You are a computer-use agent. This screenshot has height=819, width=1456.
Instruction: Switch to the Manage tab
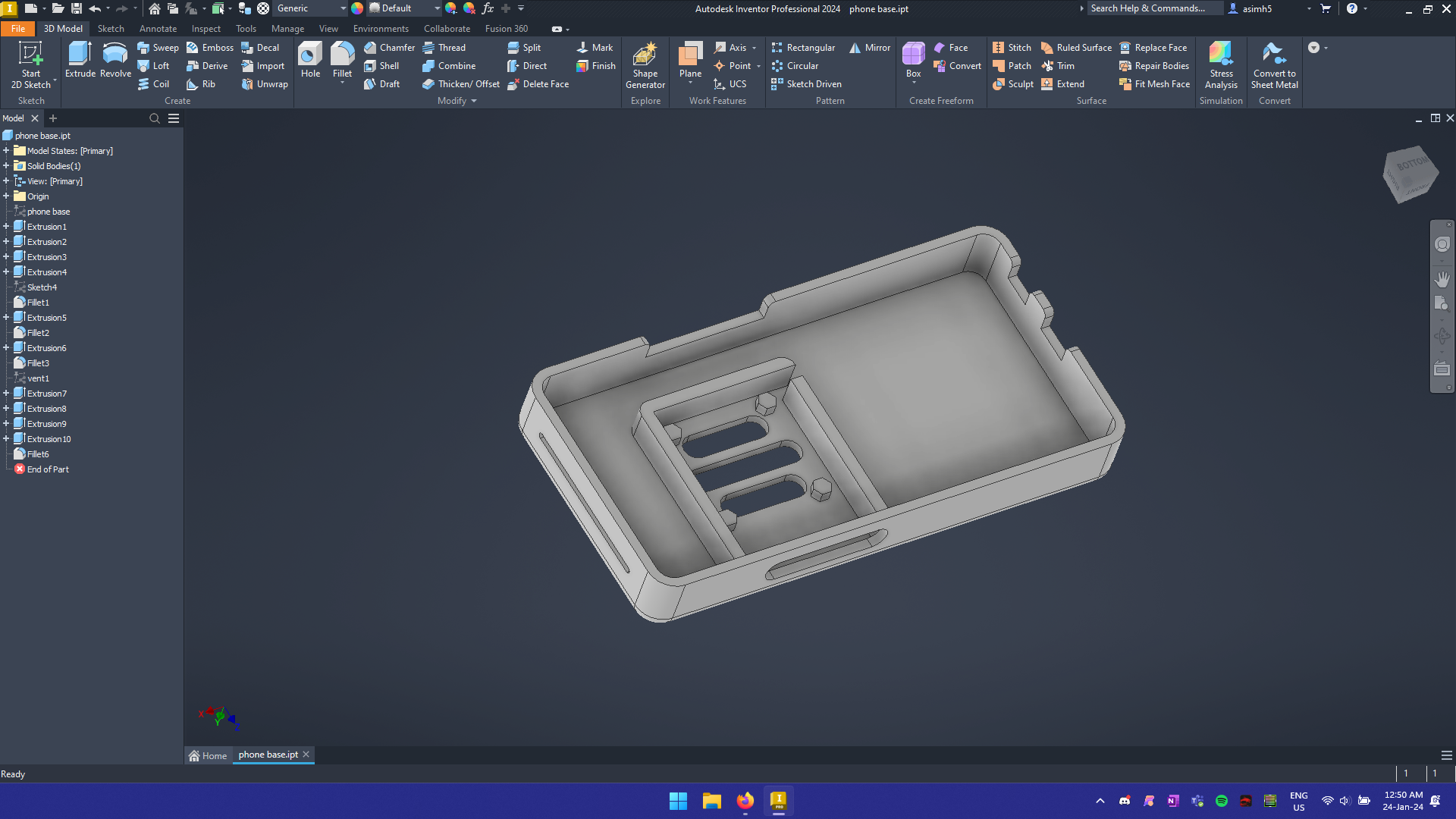point(287,29)
